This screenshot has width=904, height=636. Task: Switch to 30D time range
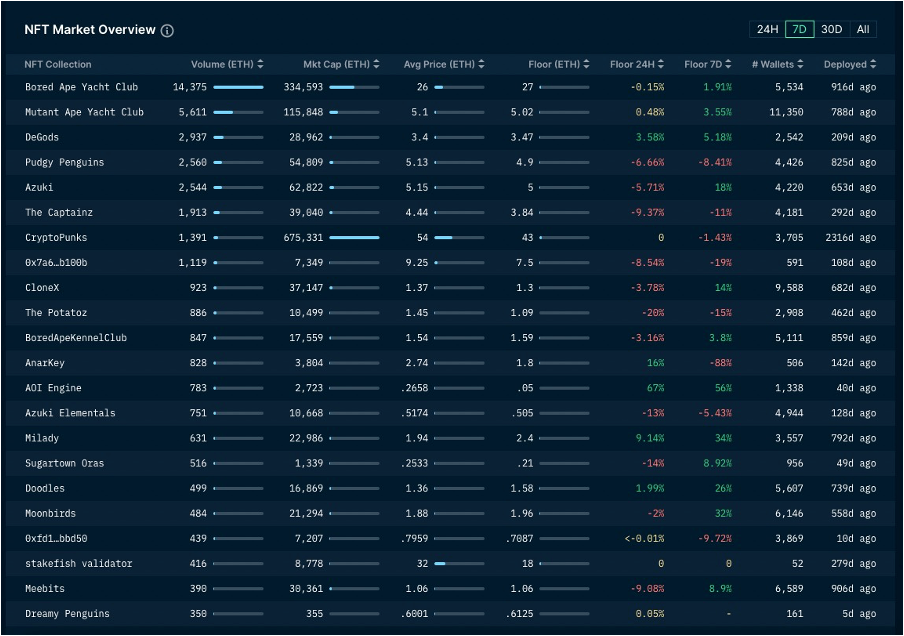pos(831,29)
